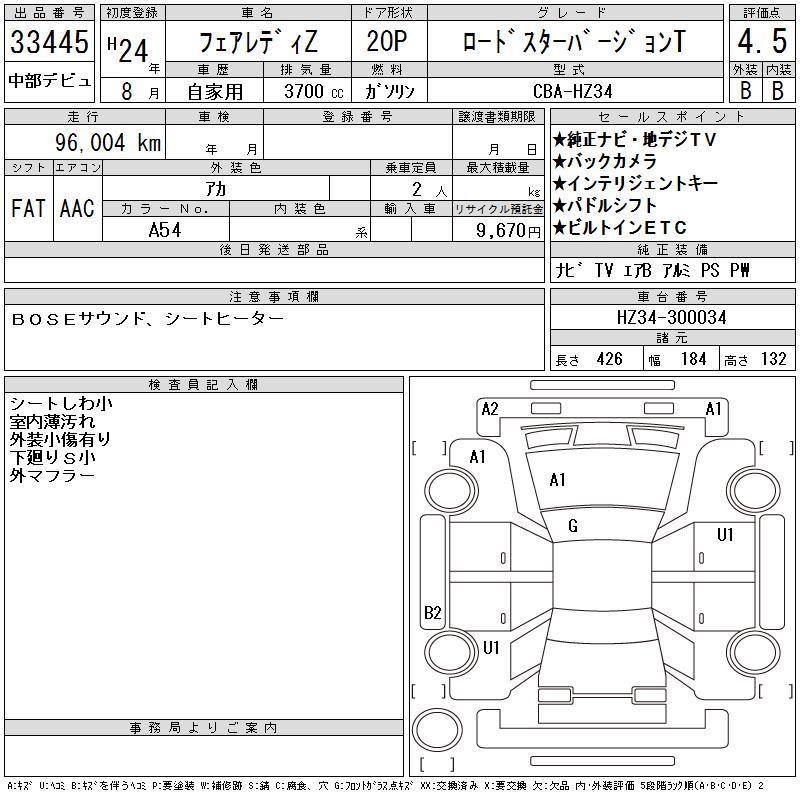
Task: Click the BOSE sound notes text
Action: point(147,319)
